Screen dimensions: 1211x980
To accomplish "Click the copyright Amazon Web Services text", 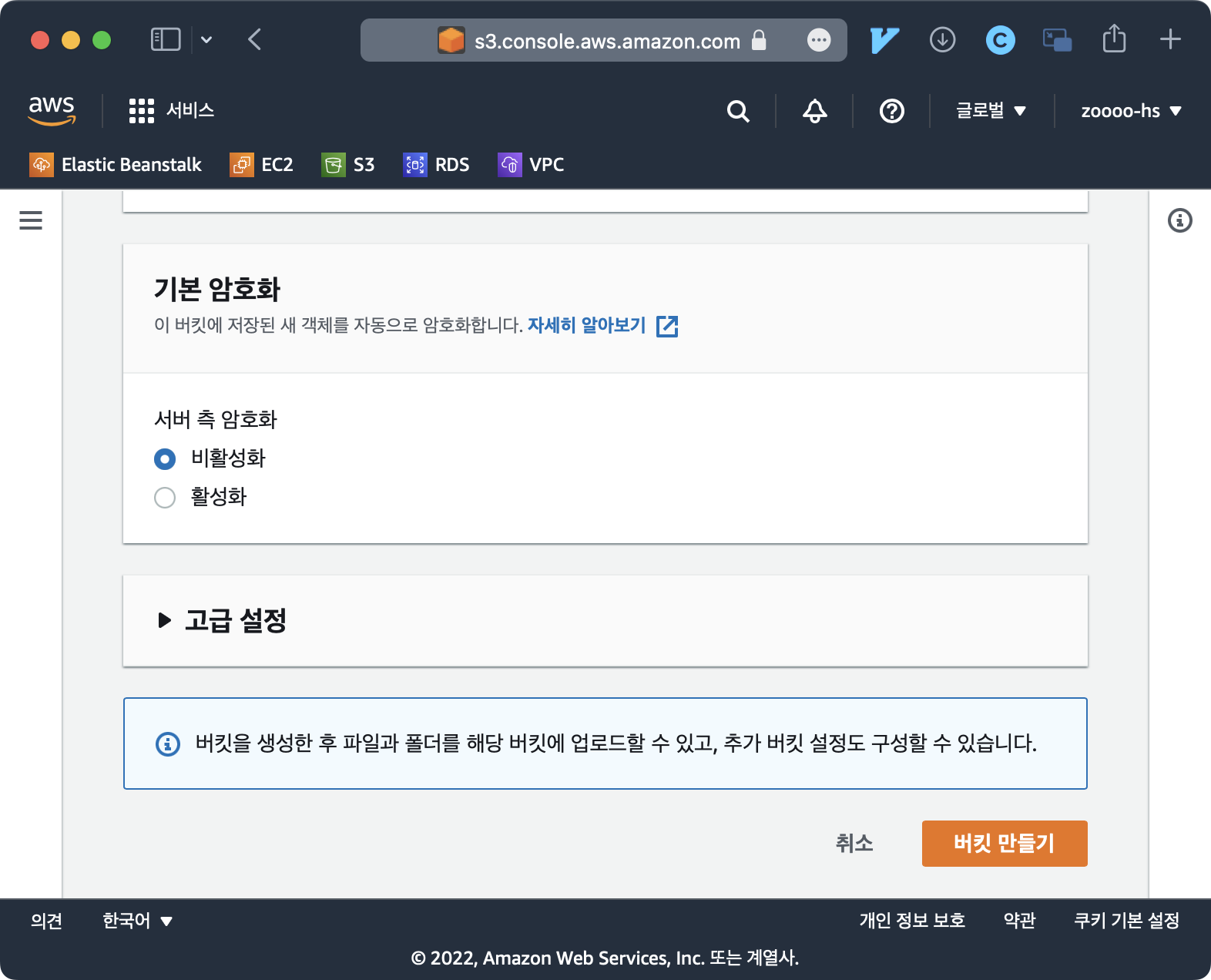I will coord(605,958).
